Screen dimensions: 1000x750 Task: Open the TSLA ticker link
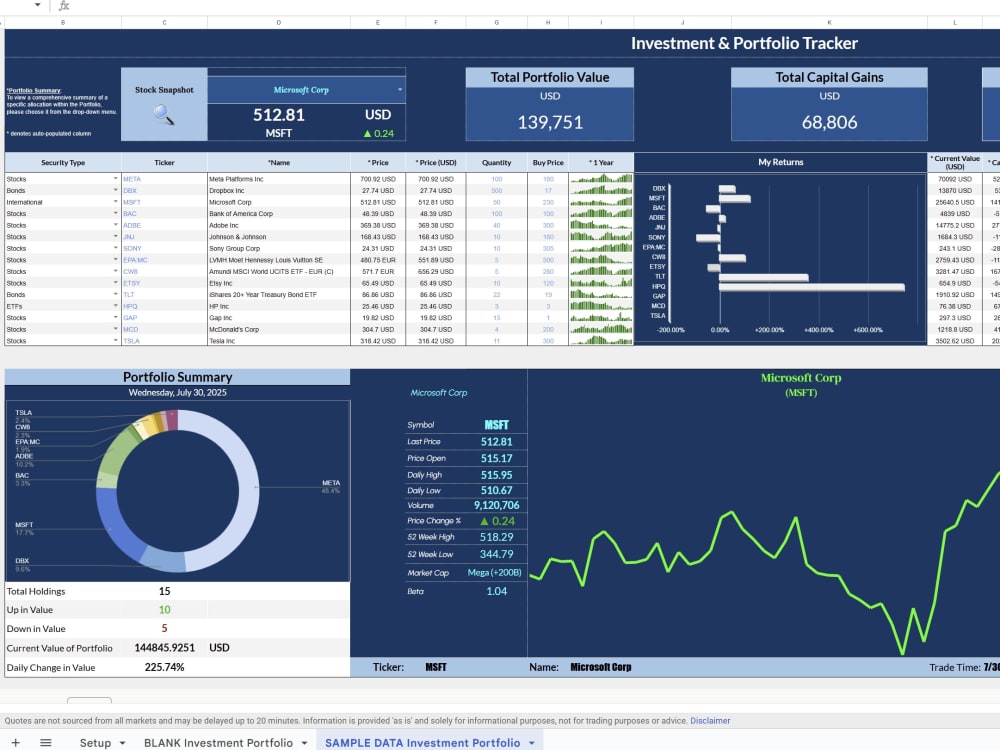pyautogui.click(x=131, y=341)
